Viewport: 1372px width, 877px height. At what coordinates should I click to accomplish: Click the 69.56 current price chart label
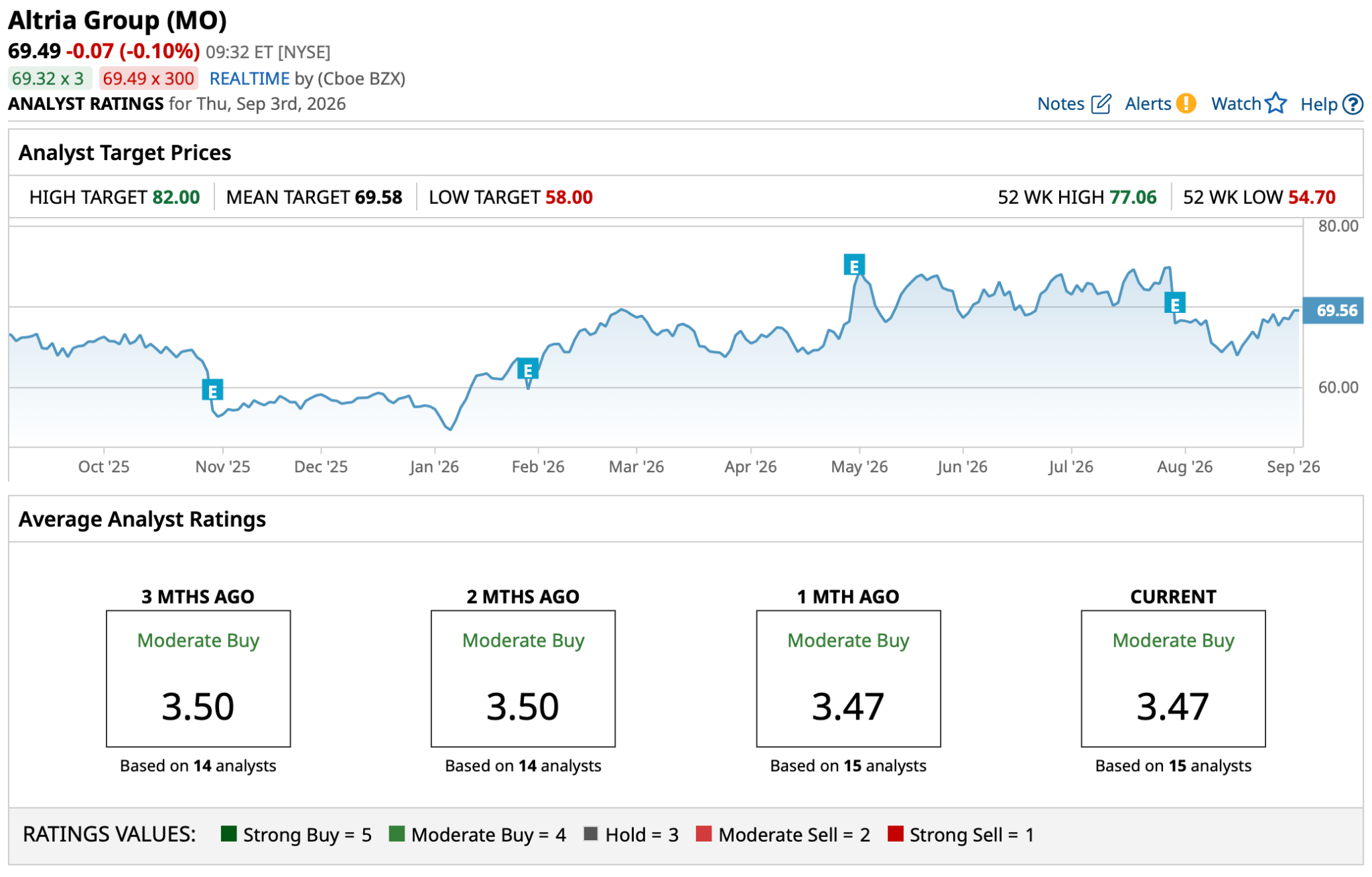click(x=1333, y=310)
